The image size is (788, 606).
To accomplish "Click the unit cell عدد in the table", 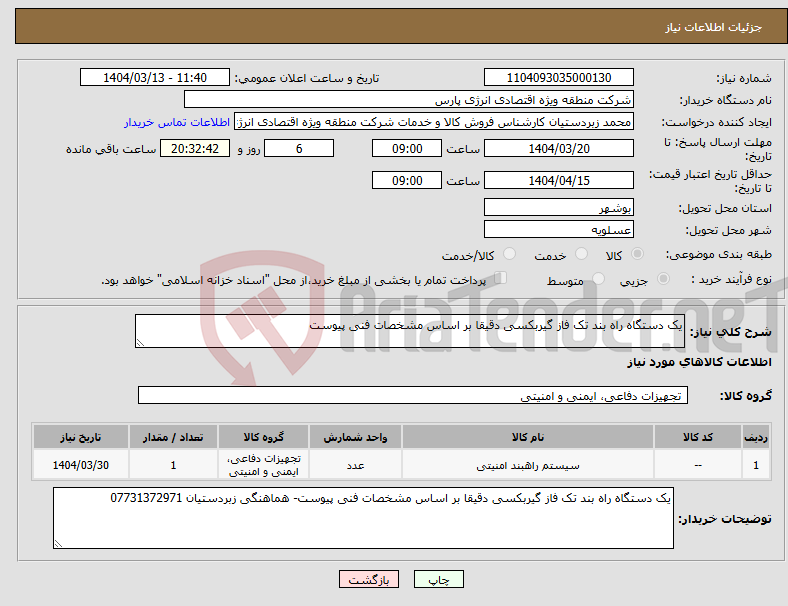I will coord(355,466).
